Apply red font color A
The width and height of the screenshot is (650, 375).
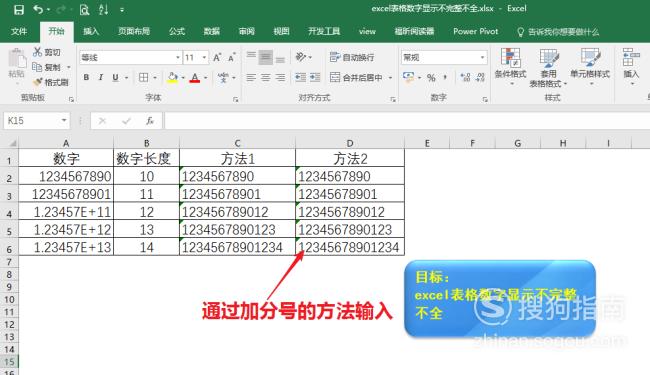click(194, 77)
